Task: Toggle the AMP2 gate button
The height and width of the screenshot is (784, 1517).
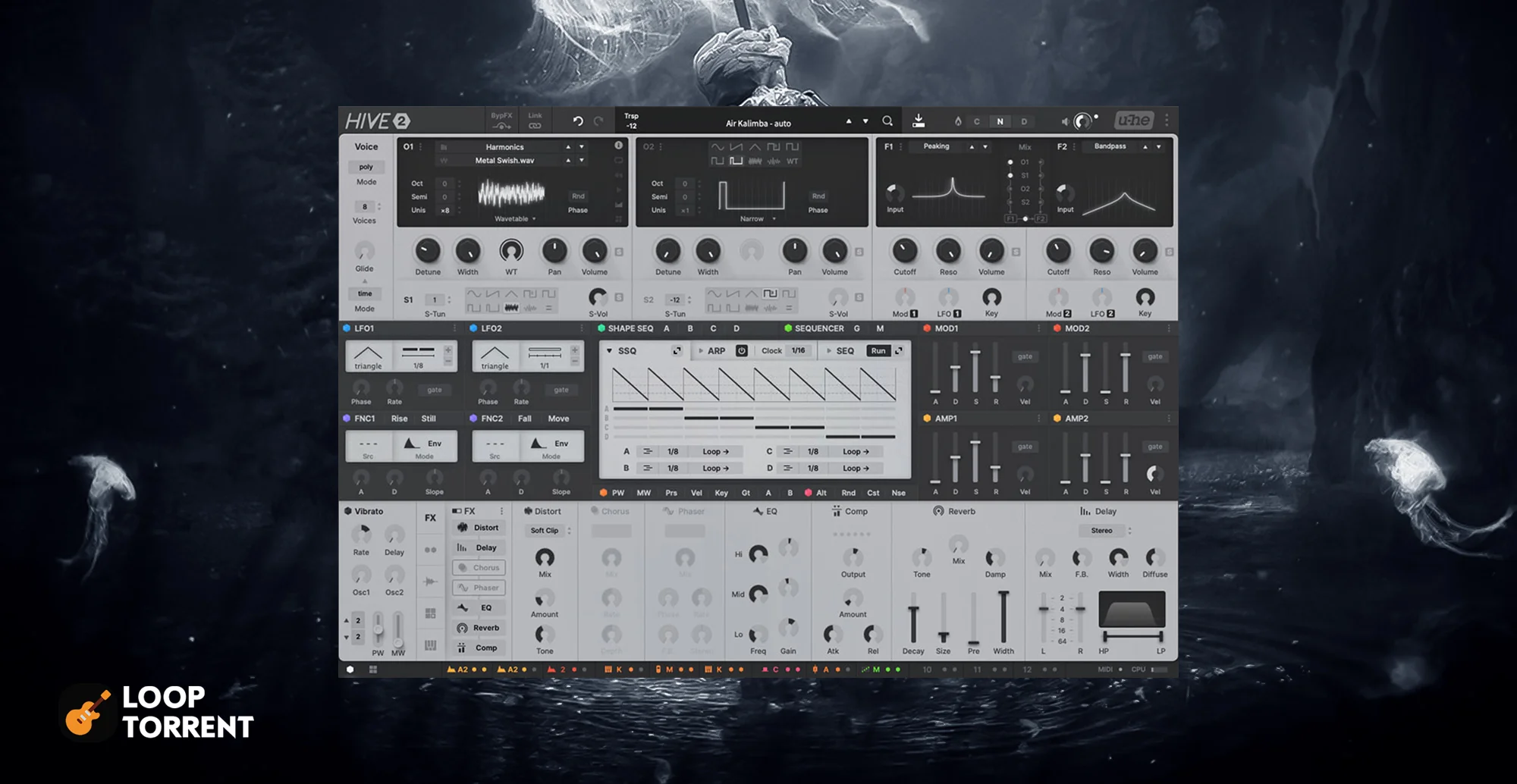Action: tap(1154, 447)
